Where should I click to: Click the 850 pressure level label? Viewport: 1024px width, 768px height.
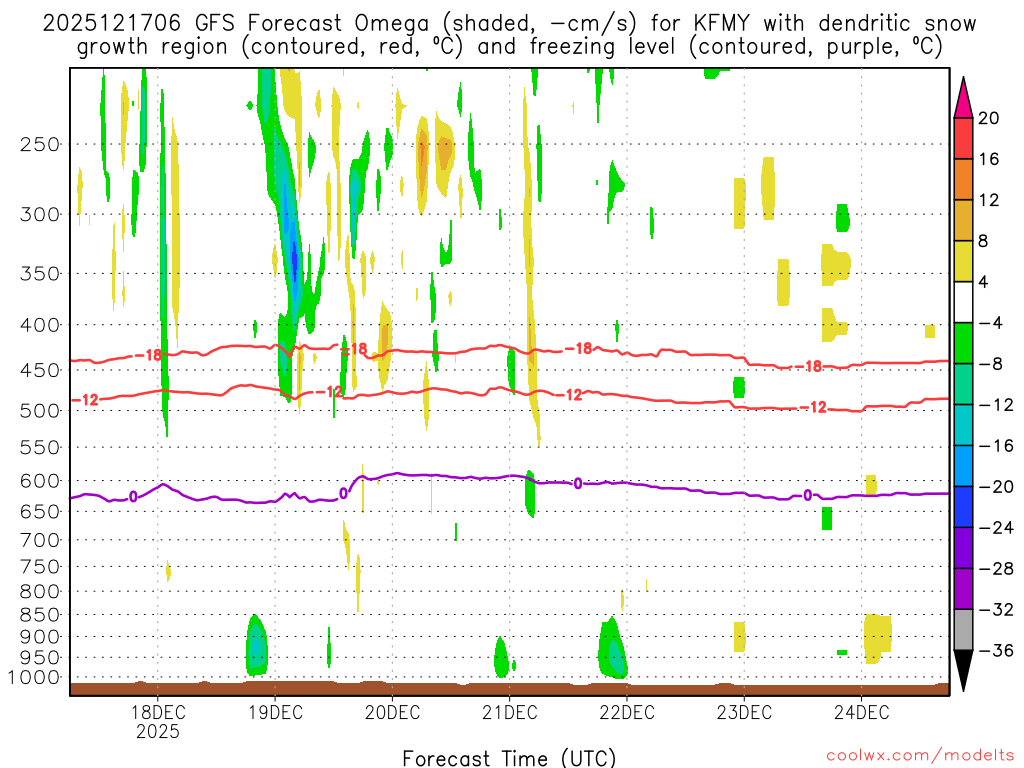tap(39, 615)
